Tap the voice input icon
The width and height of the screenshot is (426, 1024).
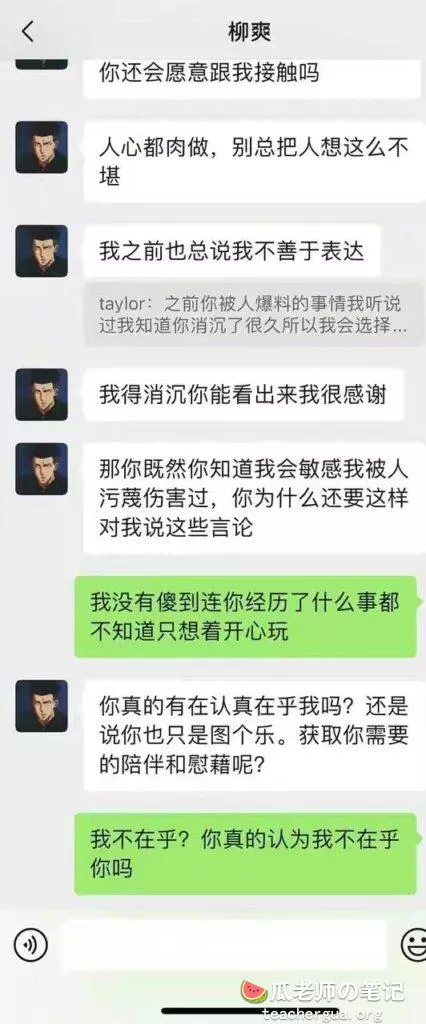click(x=31, y=944)
